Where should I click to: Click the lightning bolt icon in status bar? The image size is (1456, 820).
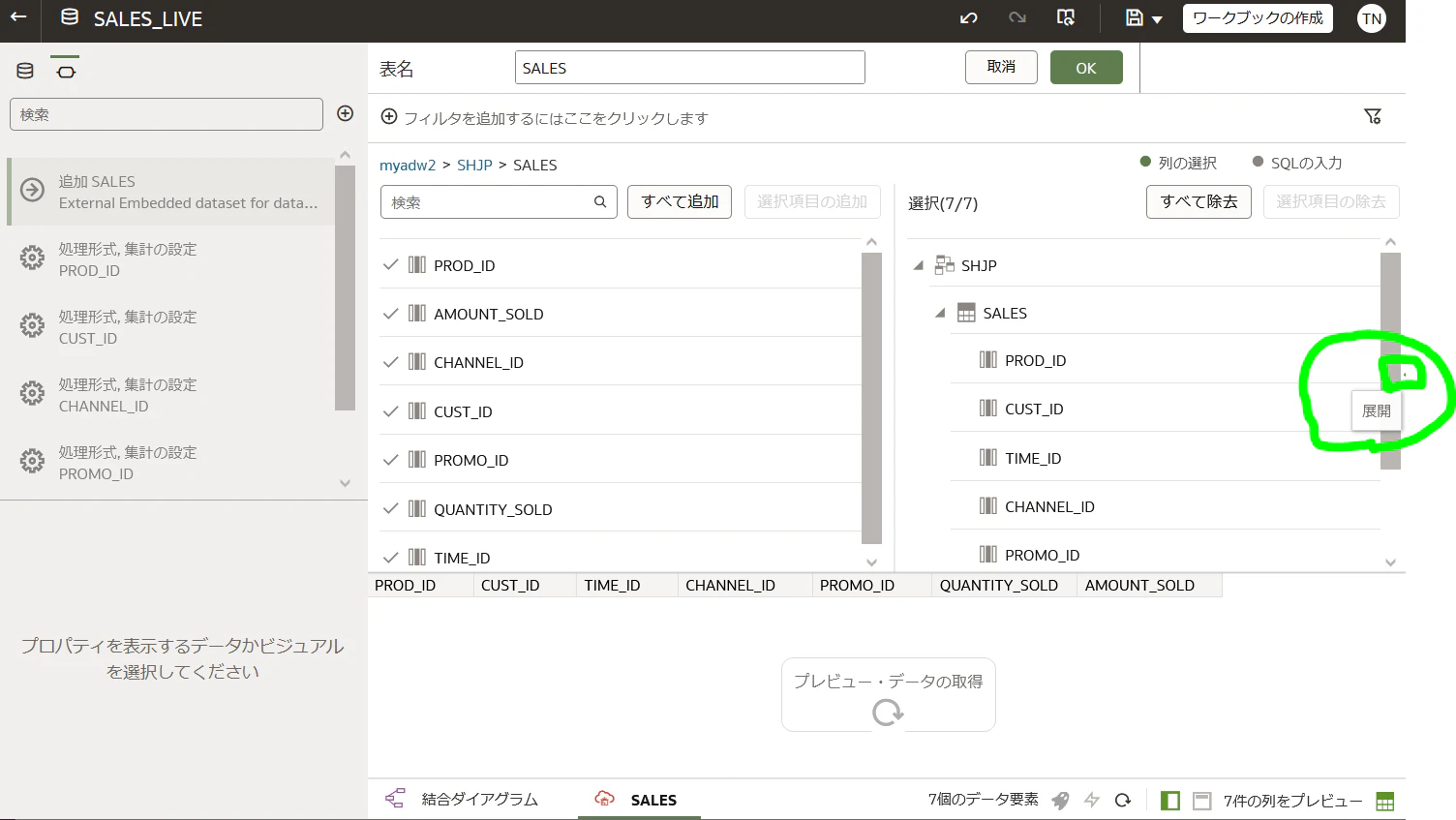[x=1092, y=800]
